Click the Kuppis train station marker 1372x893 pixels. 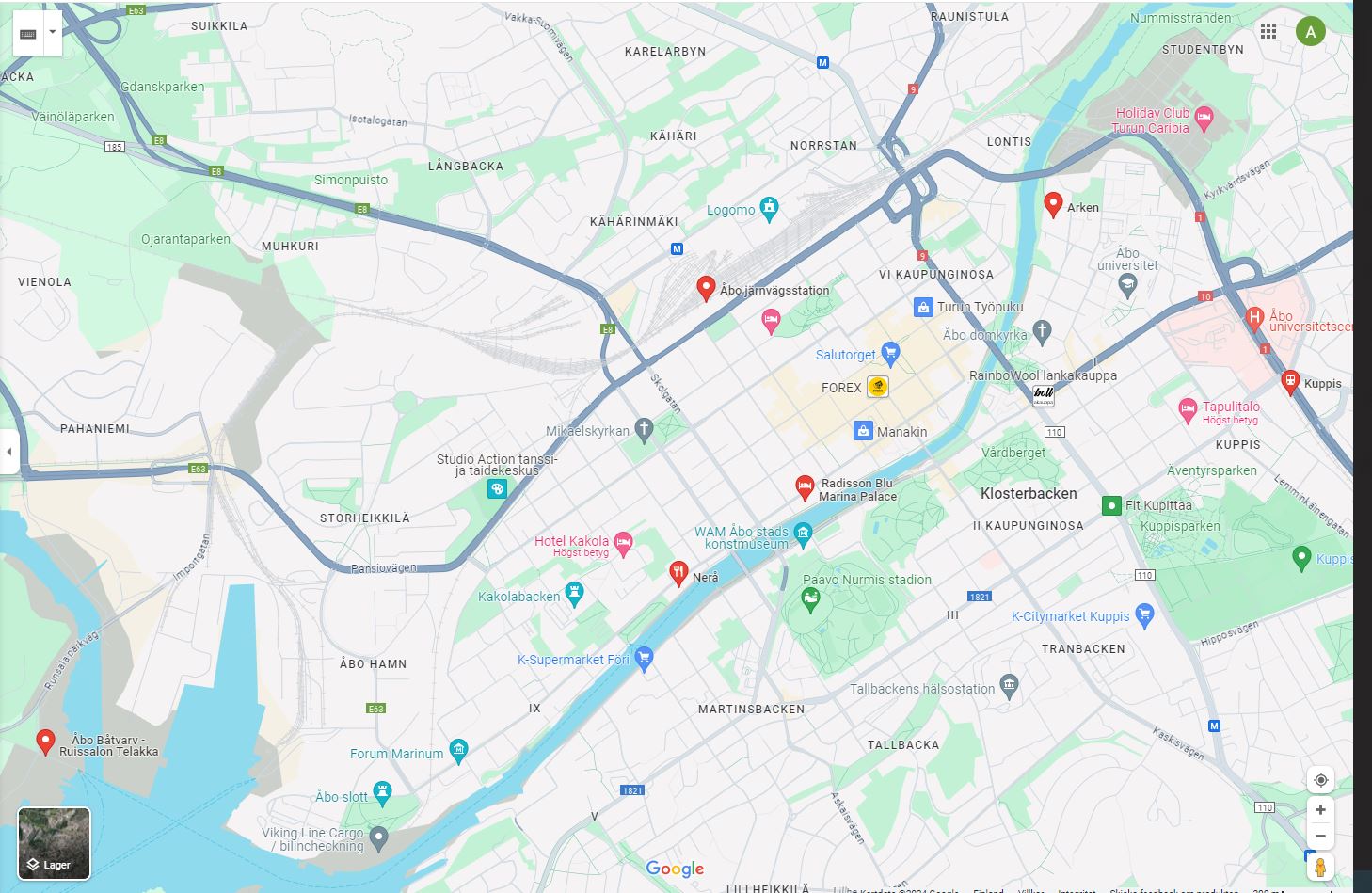point(1290,381)
